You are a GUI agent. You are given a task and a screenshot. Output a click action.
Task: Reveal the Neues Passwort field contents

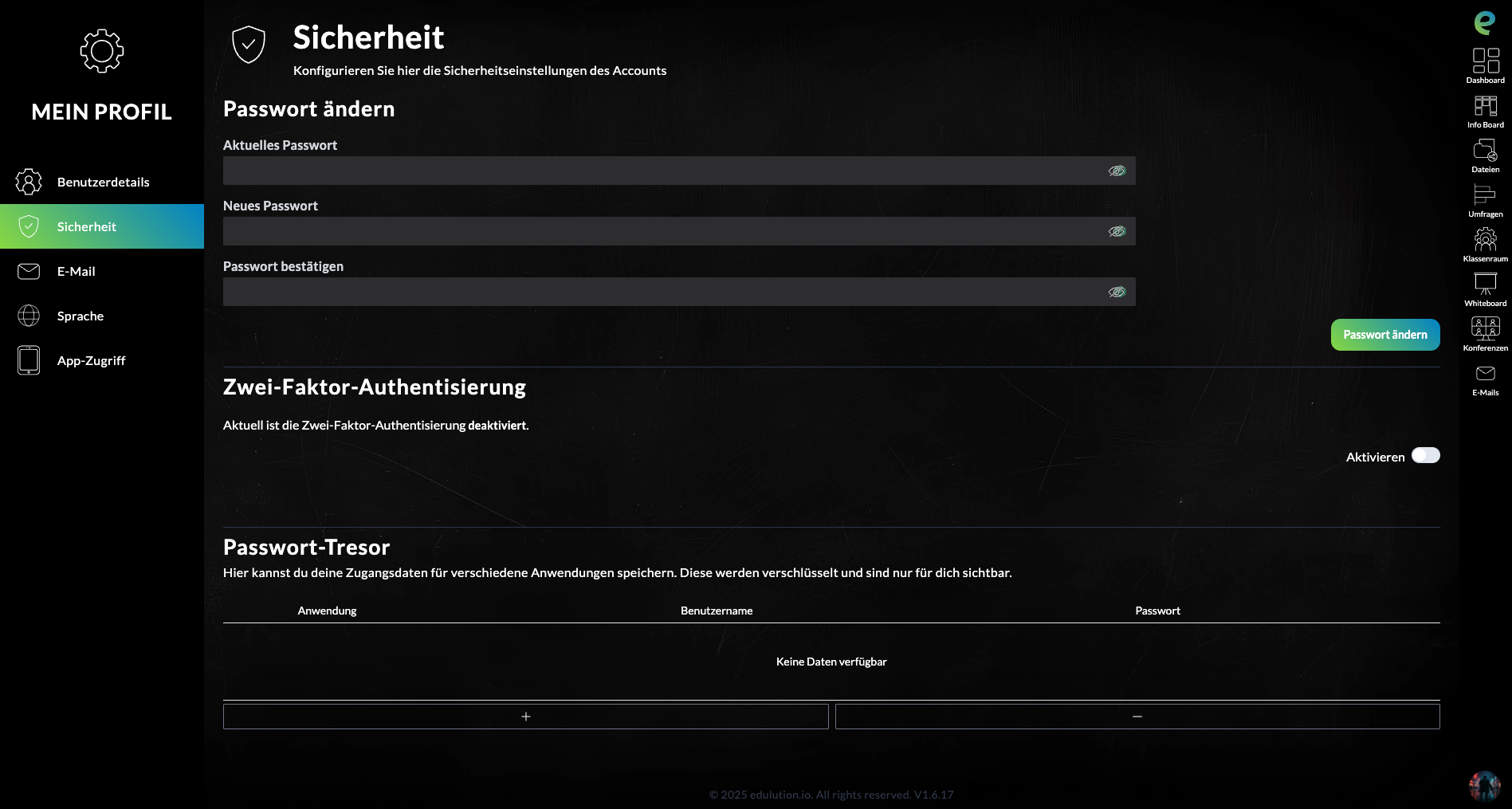[1117, 230]
